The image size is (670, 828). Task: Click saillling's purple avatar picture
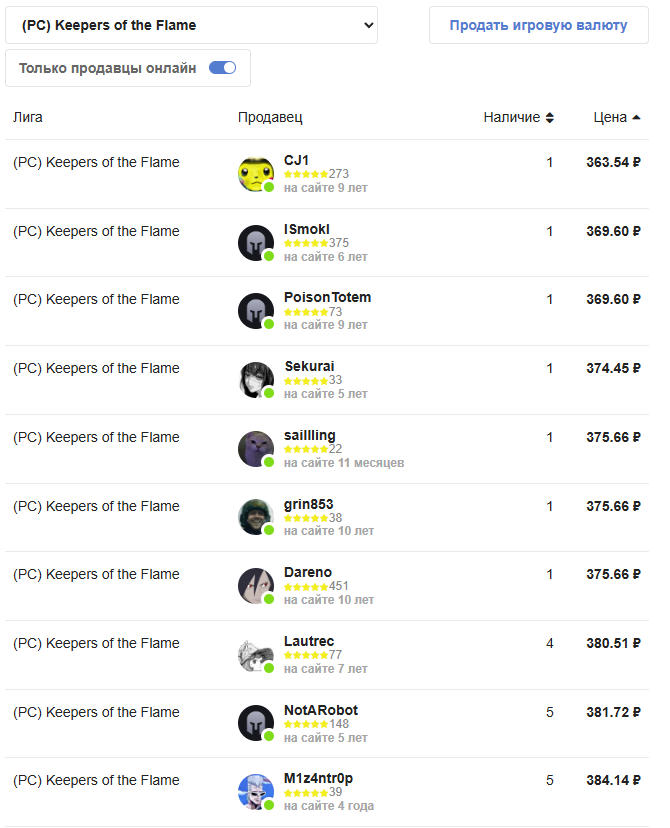(x=256, y=449)
